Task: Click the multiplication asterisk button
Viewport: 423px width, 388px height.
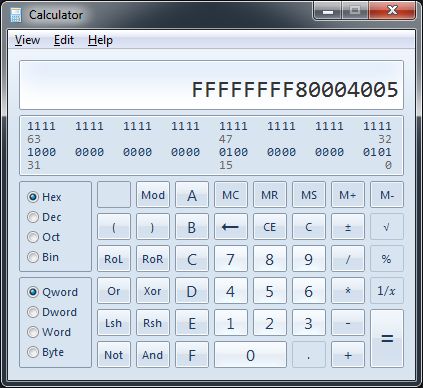Action: (348, 291)
